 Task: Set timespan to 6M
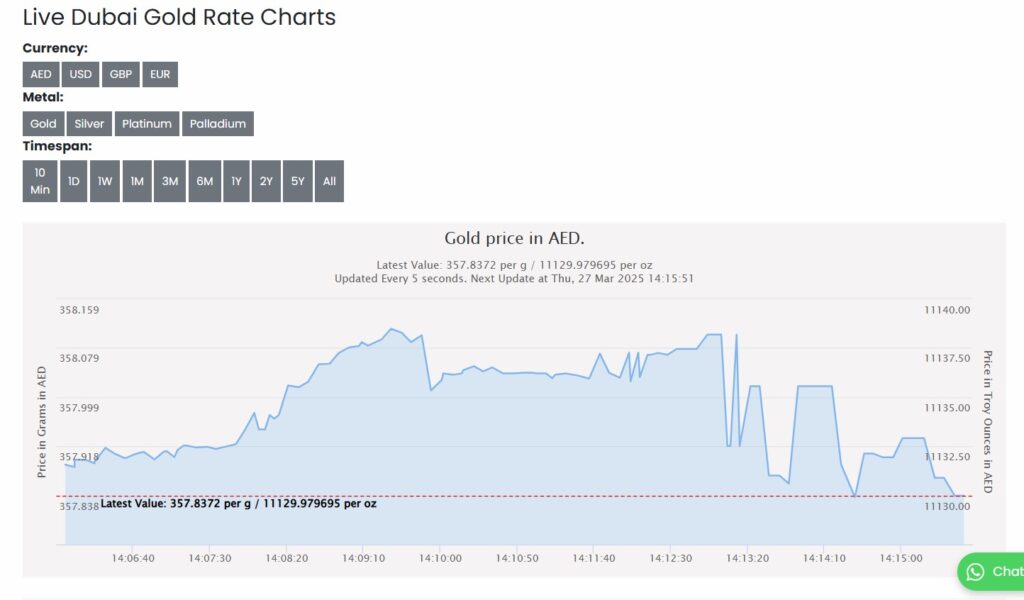coord(204,181)
